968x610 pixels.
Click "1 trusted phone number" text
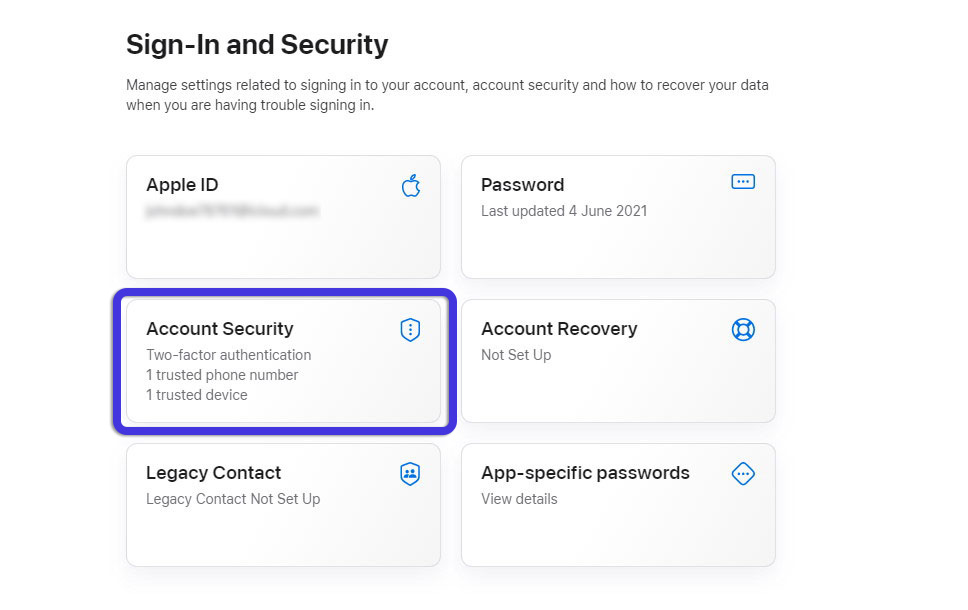click(x=222, y=375)
